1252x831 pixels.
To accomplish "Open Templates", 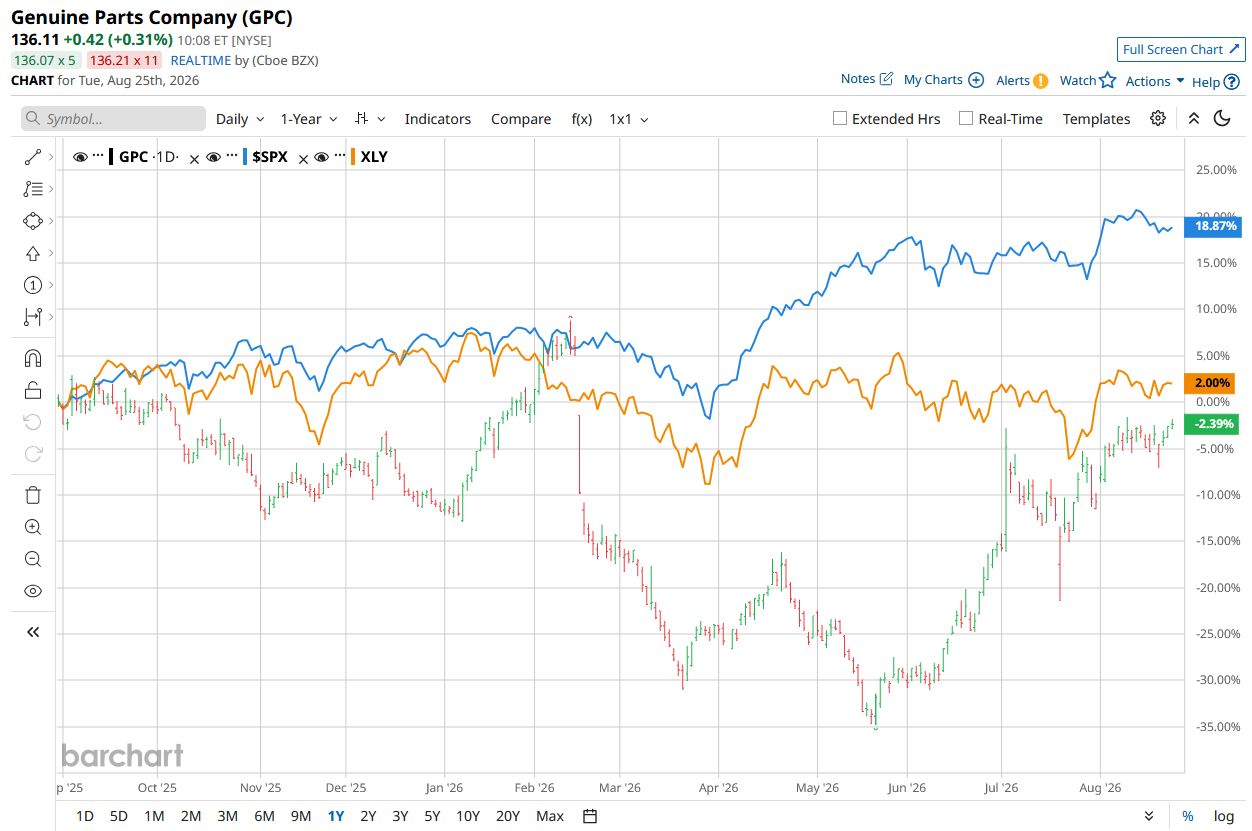I will point(1096,118).
